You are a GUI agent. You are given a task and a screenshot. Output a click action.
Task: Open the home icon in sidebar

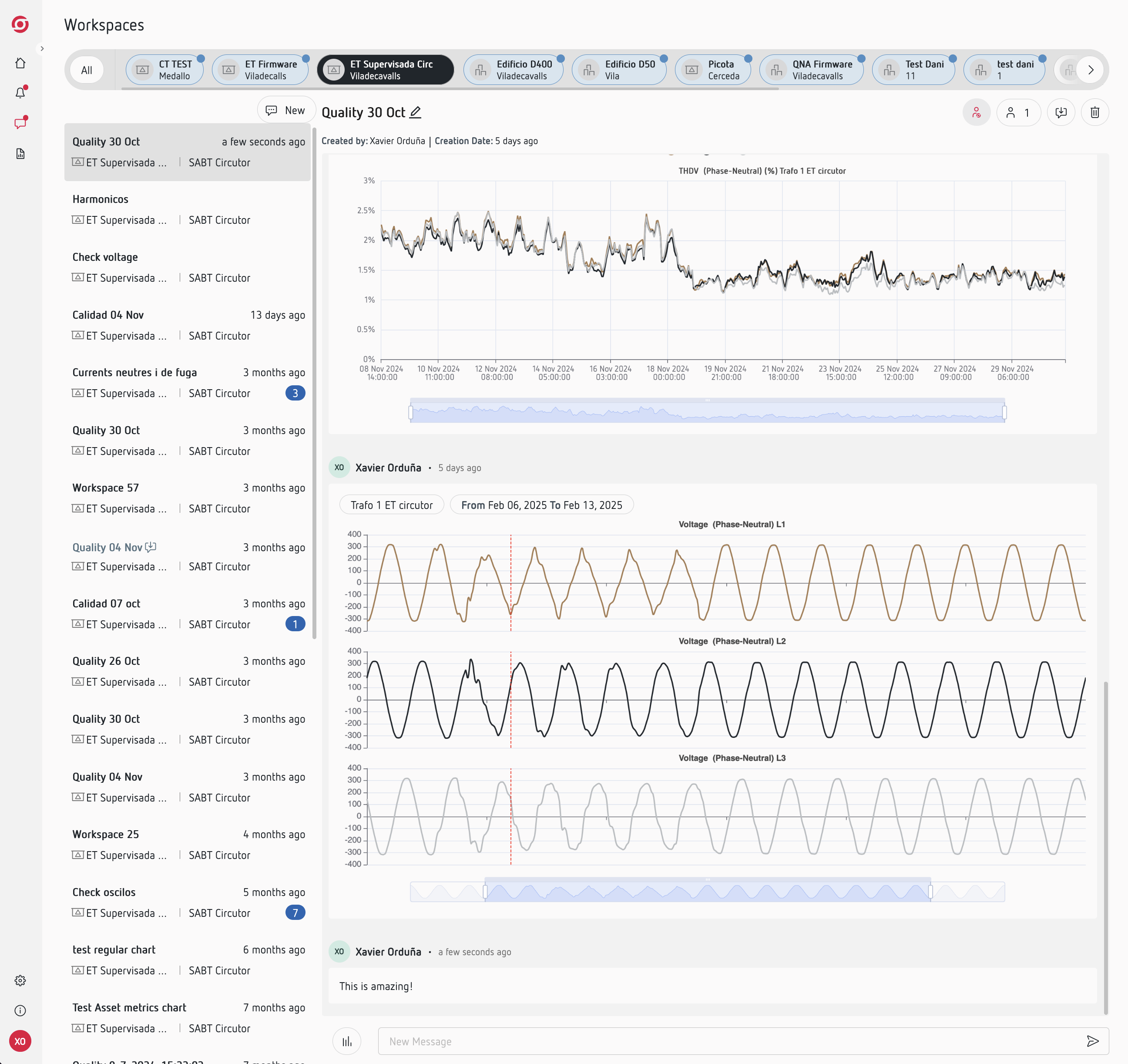(x=20, y=63)
